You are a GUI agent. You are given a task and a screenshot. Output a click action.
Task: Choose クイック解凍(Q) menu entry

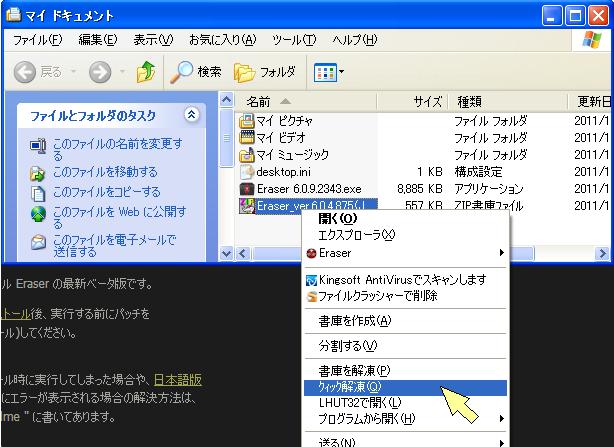(406, 387)
